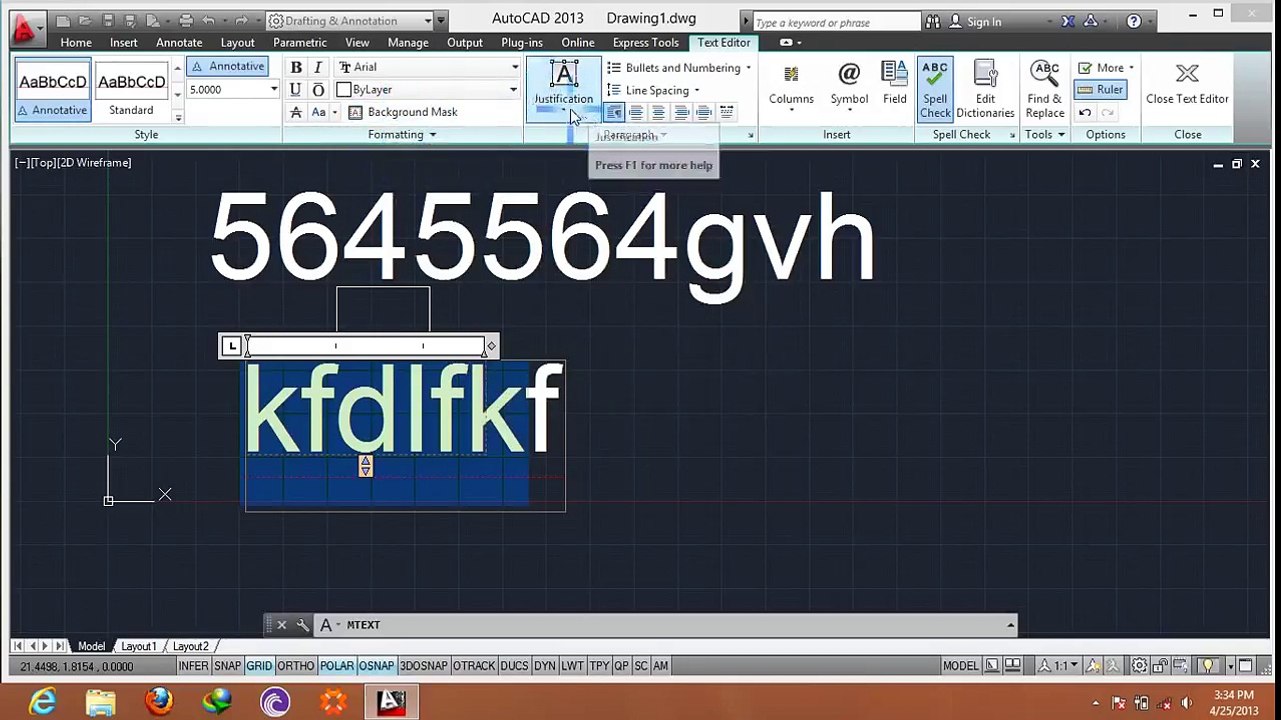Click the Help question mark icon
Viewport: 1281px width, 720px height.
point(1134,22)
